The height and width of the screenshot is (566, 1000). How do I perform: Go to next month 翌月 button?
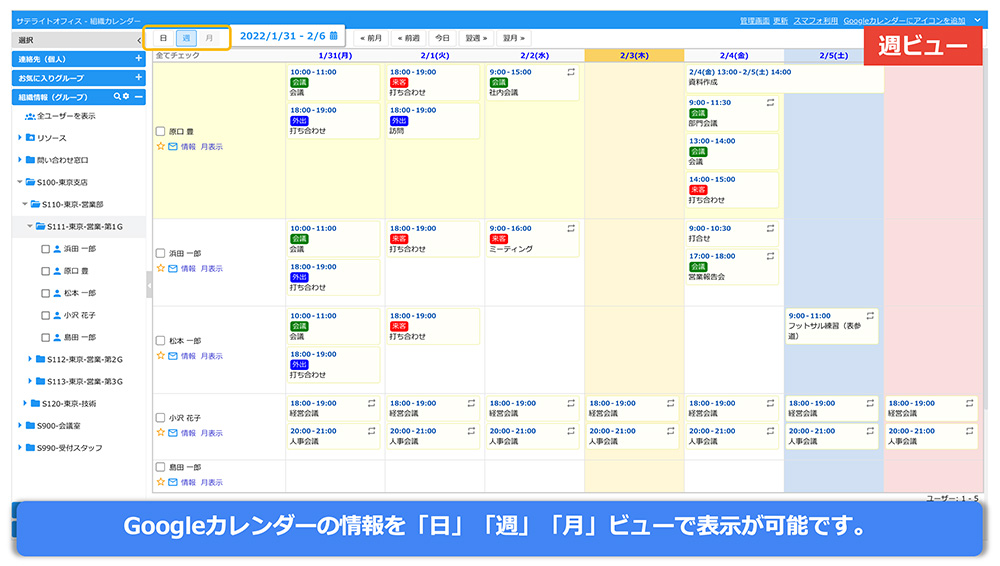click(514, 38)
